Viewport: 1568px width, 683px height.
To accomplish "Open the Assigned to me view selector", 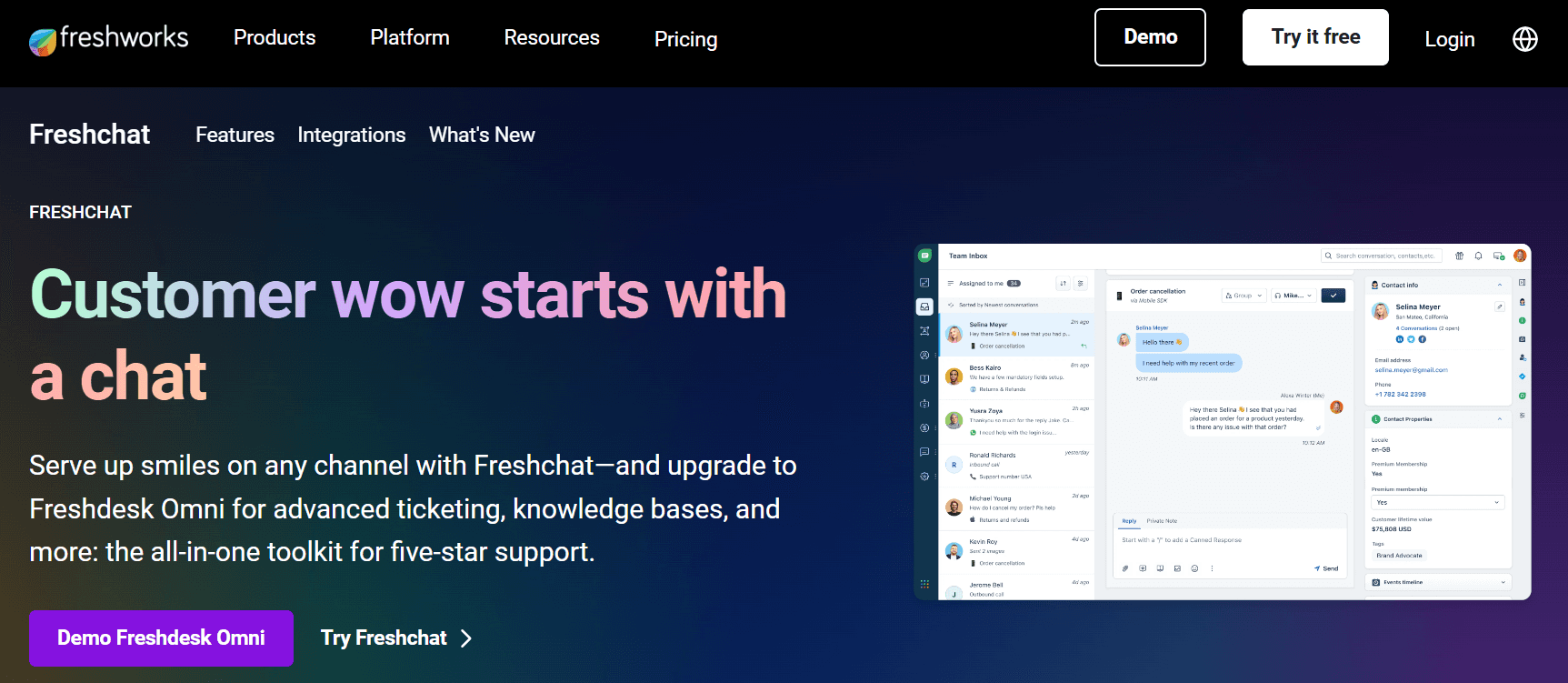I will pyautogui.click(x=984, y=284).
